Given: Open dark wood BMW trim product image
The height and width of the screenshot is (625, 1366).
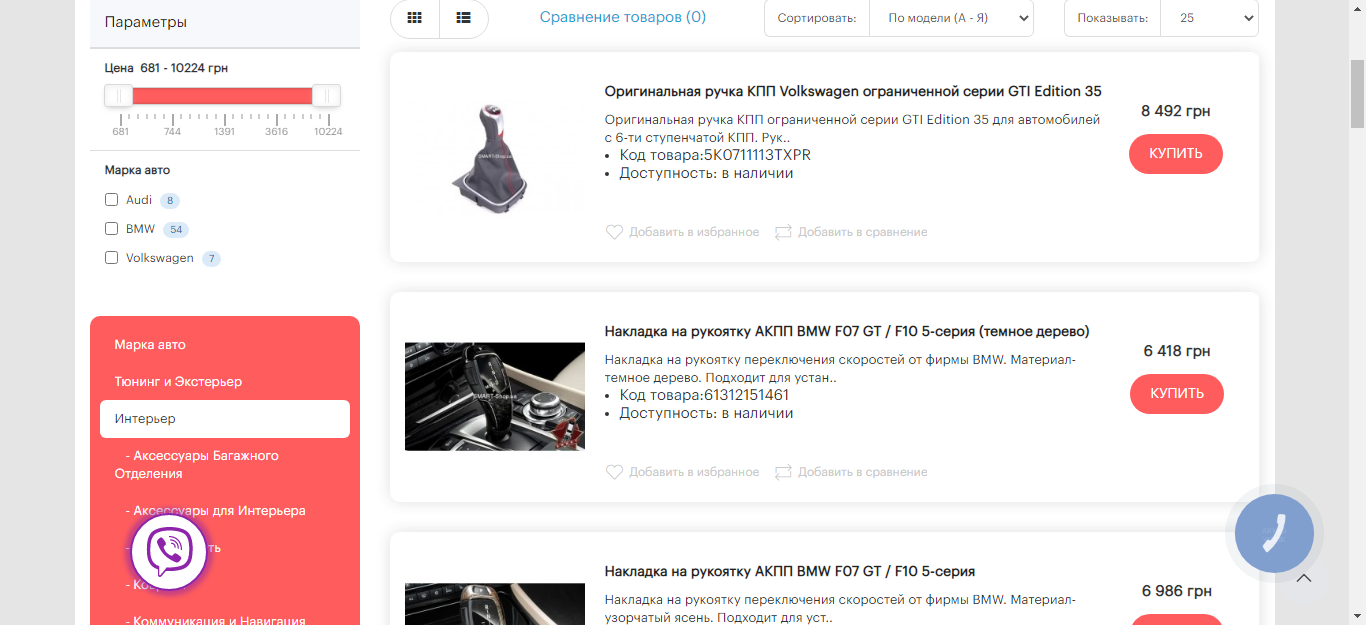Looking at the screenshot, I should 495,397.
